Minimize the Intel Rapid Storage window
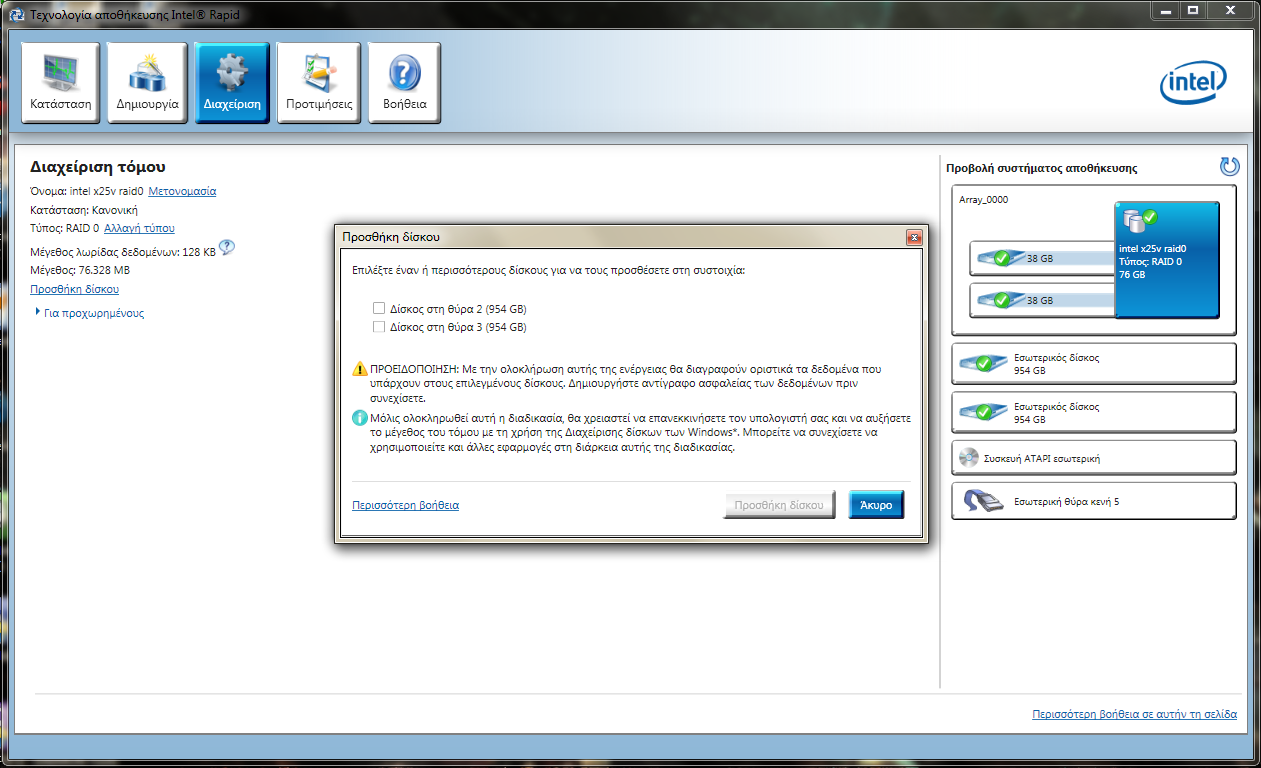The width and height of the screenshot is (1261, 768). coord(1165,10)
